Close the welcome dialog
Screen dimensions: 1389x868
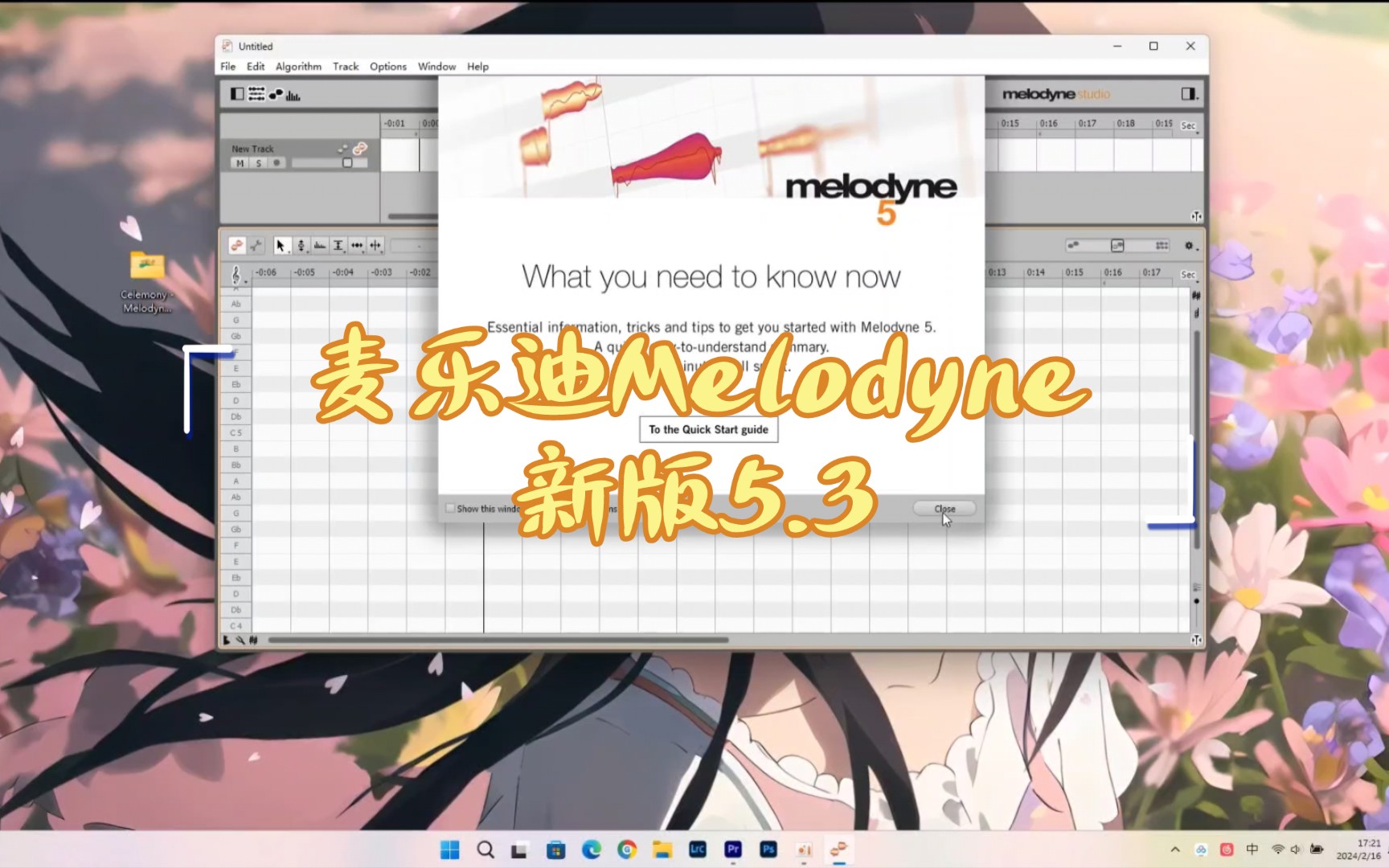pos(944,509)
